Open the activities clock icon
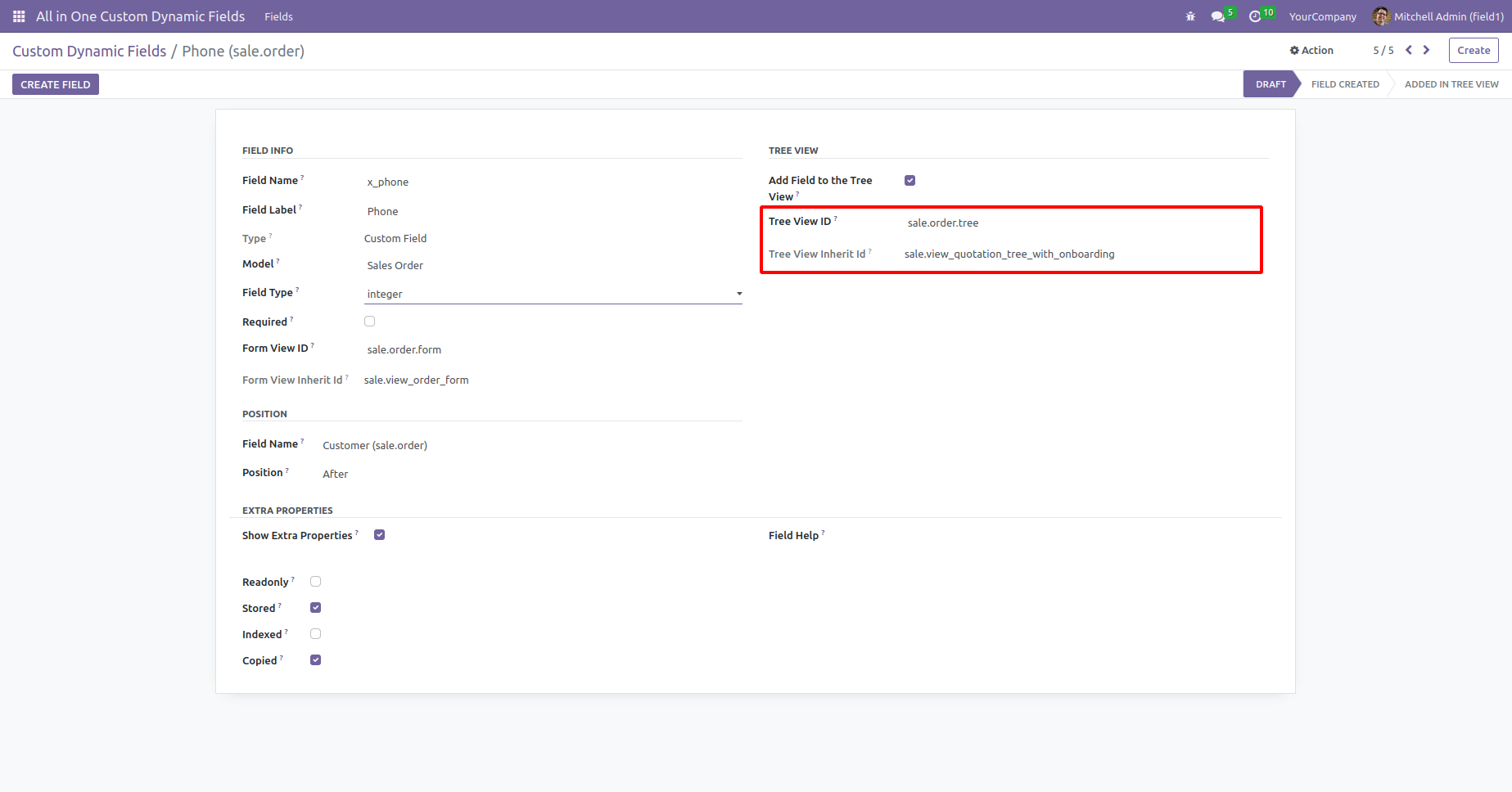This screenshot has height=792, width=1512. pyautogui.click(x=1255, y=16)
